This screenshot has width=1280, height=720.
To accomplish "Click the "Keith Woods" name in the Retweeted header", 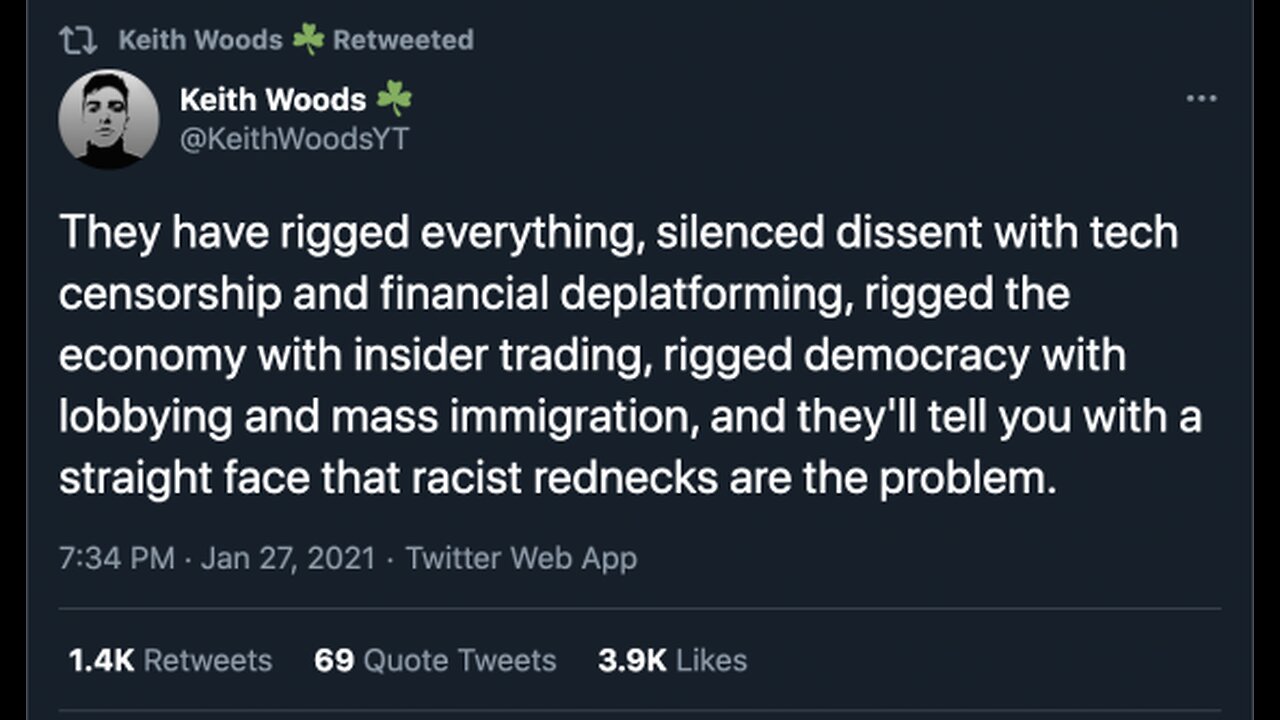I will pos(200,40).
